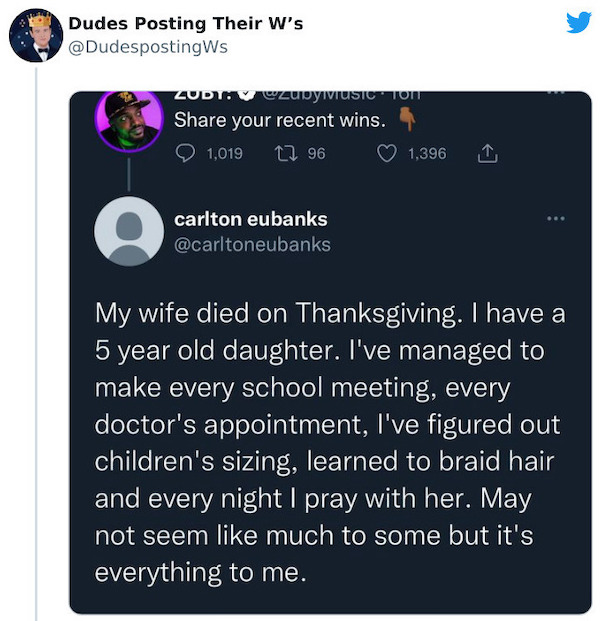Click the 1,396 likes count
600x621 pixels.
click(x=426, y=153)
